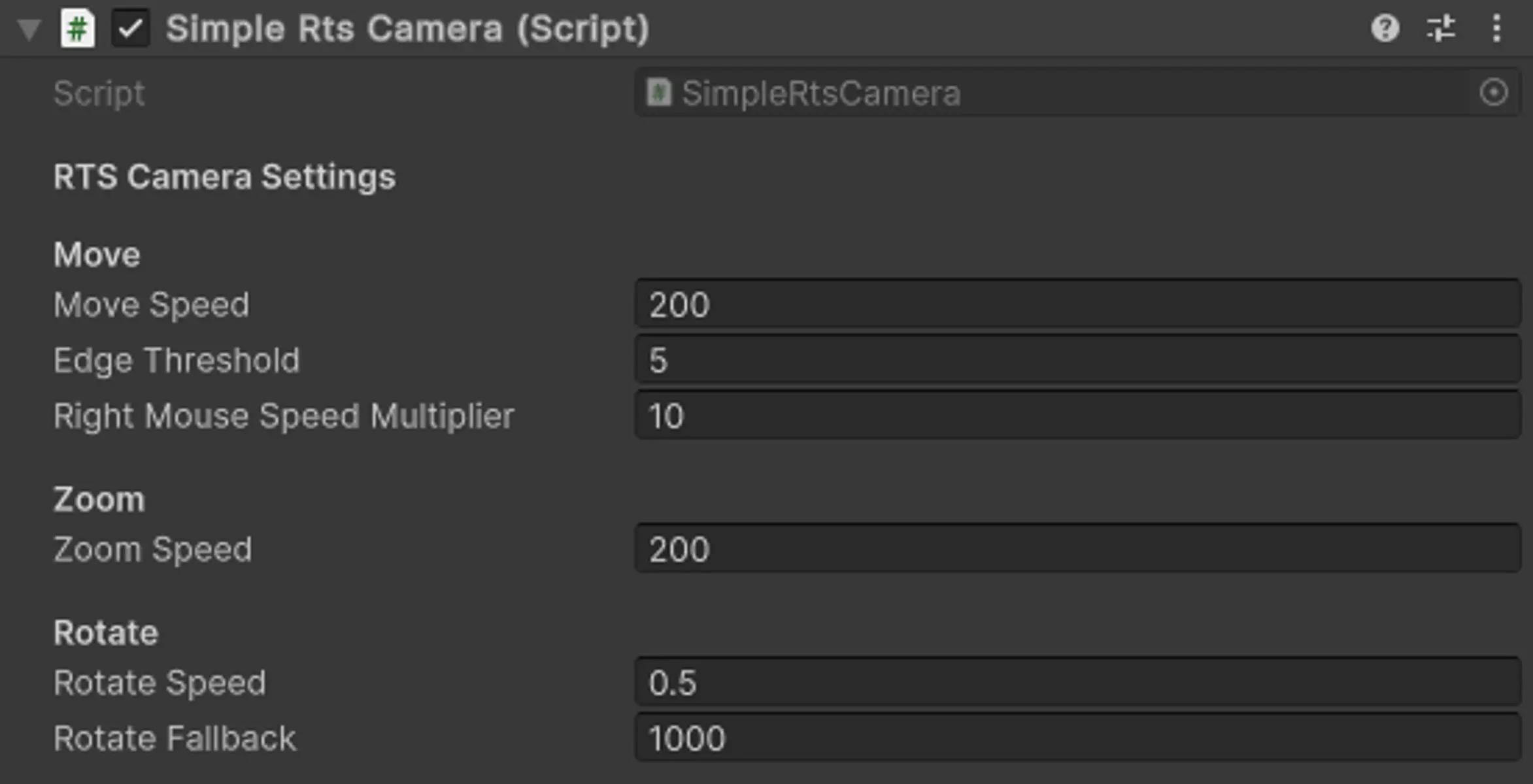Click the SimpleRtsCamera script file icon
The height and width of the screenshot is (784, 1533).
(659, 92)
